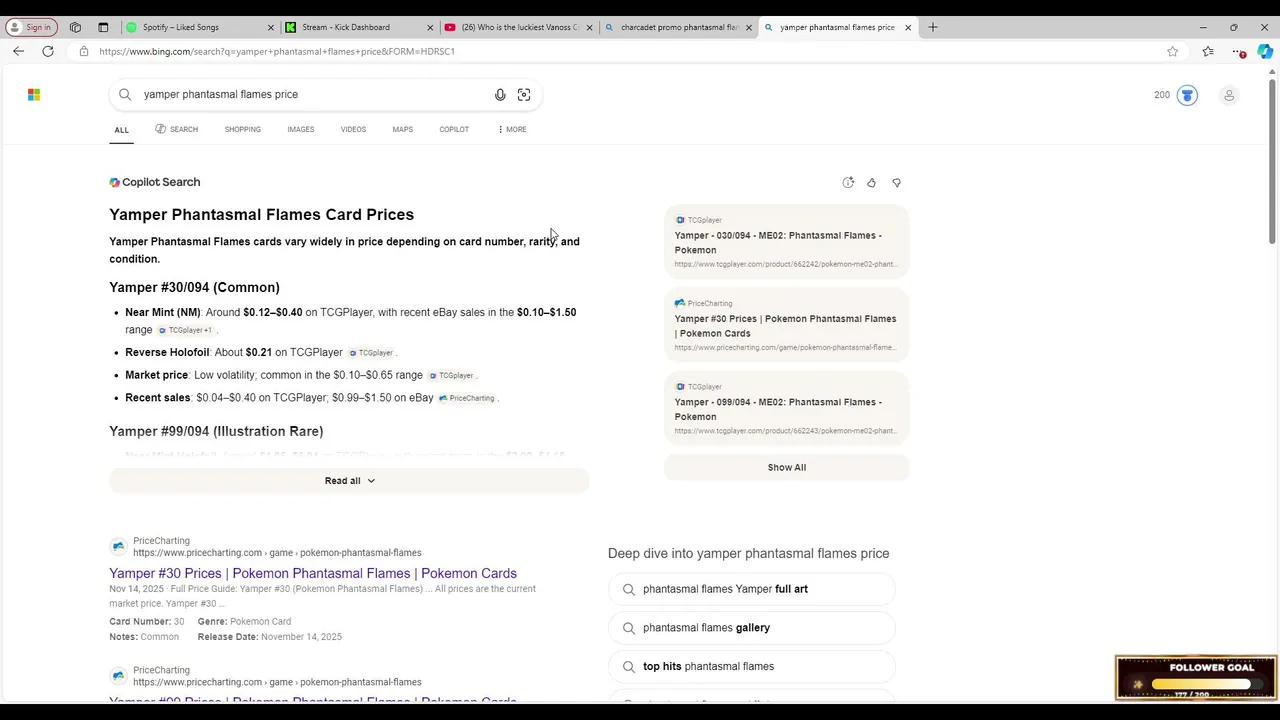This screenshot has height=720, width=1280.
Task: Select the MAPS search filter
Action: [403, 129]
